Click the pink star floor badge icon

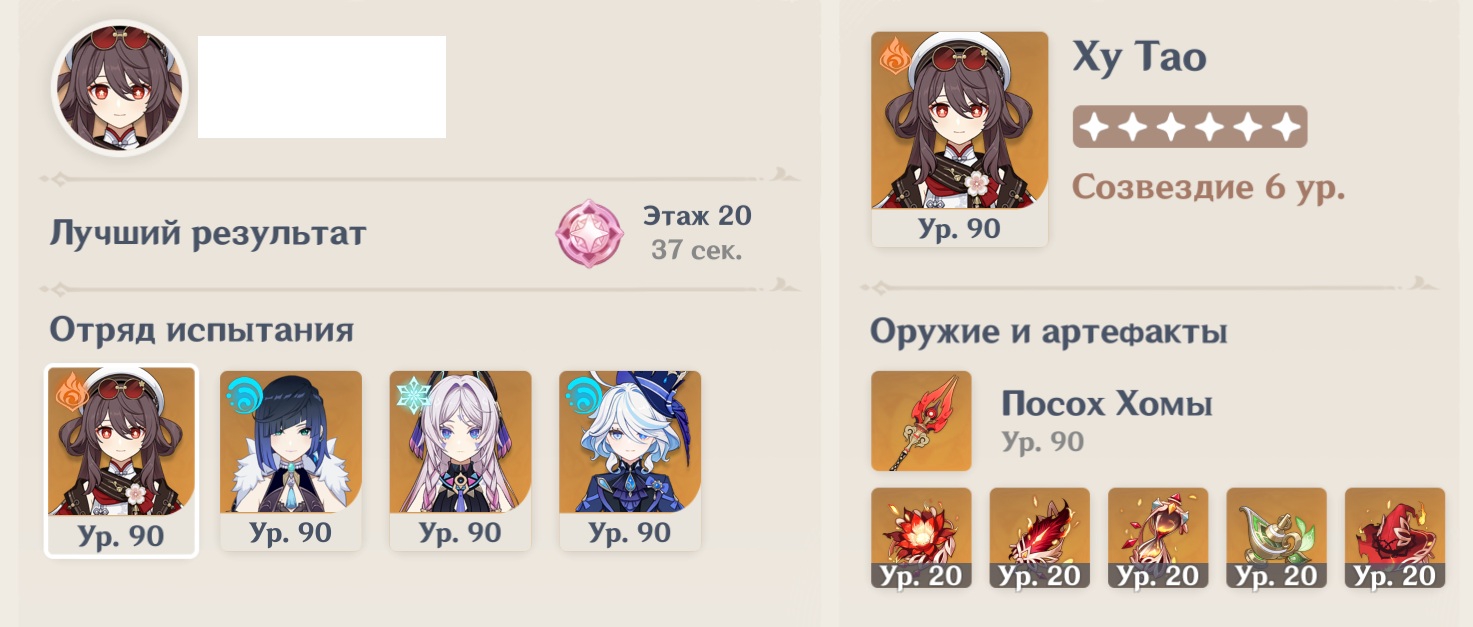click(x=583, y=233)
